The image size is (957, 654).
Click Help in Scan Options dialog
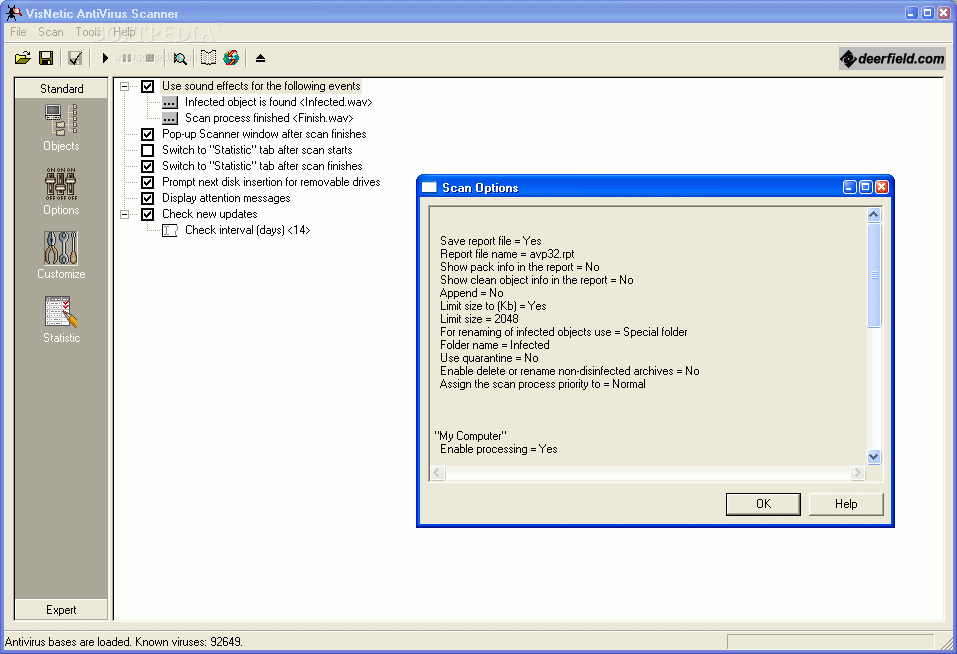point(846,504)
